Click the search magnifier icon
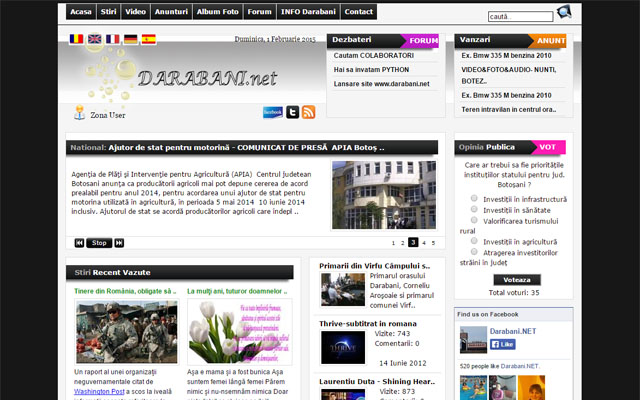The width and height of the screenshot is (640, 400). point(564,11)
